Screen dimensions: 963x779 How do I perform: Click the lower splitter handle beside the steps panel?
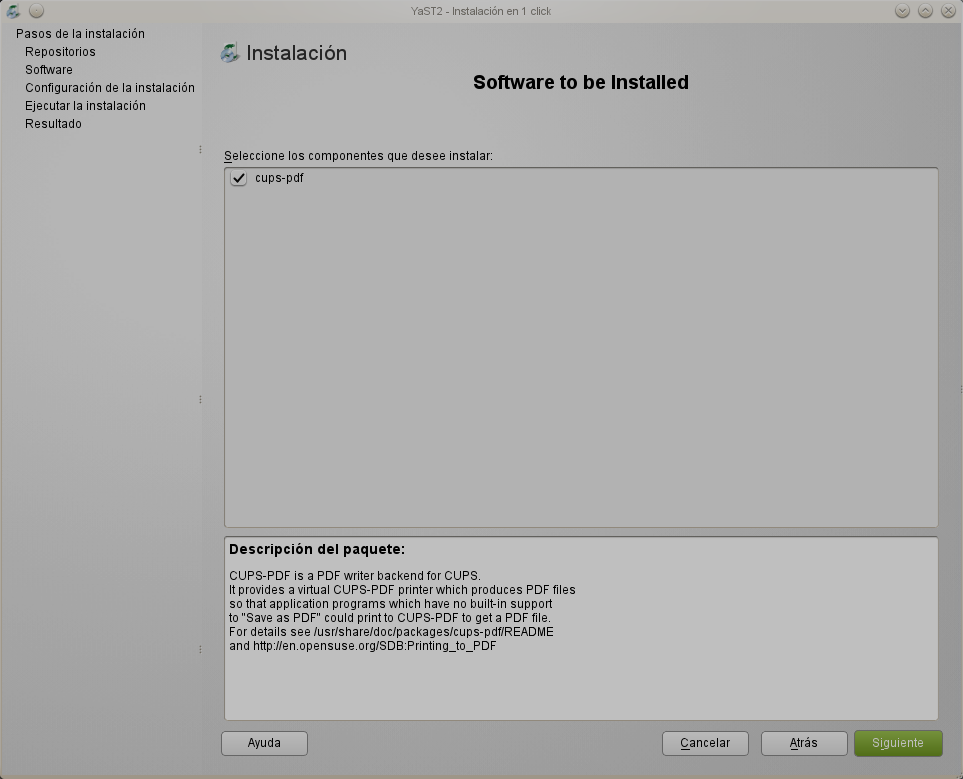coord(200,649)
